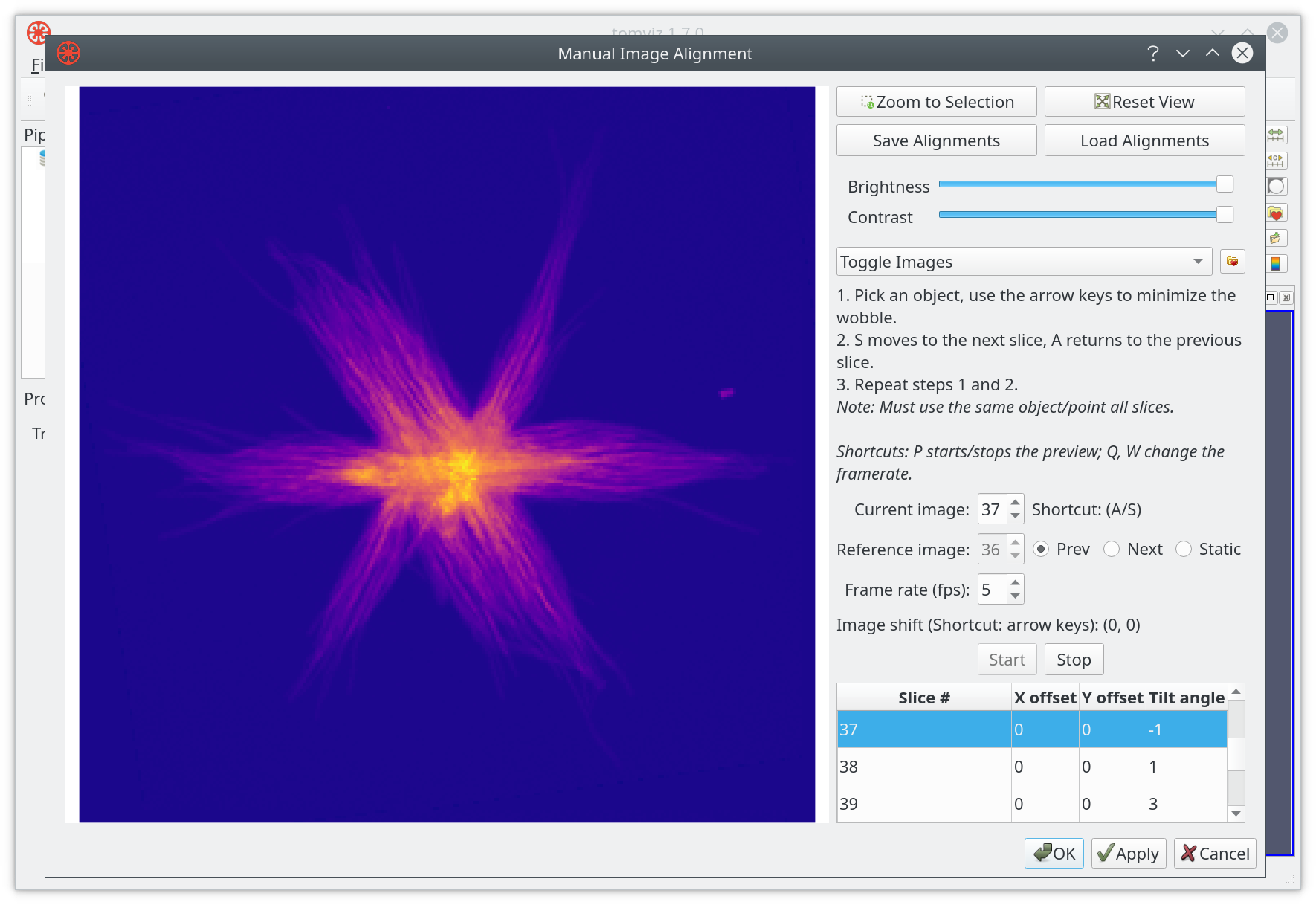Shade the dialog with title bar down chevron

pyautogui.click(x=1183, y=54)
